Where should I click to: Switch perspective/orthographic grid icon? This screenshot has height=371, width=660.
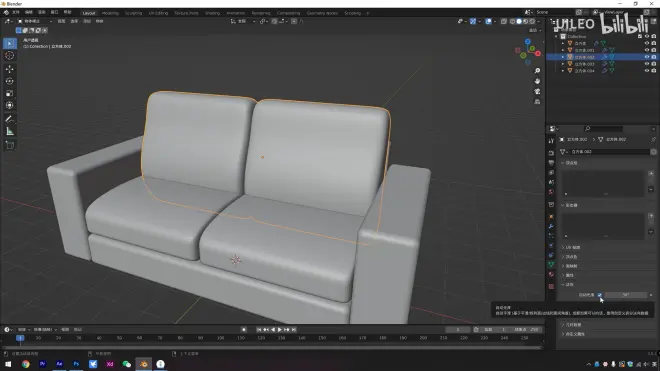[537, 101]
